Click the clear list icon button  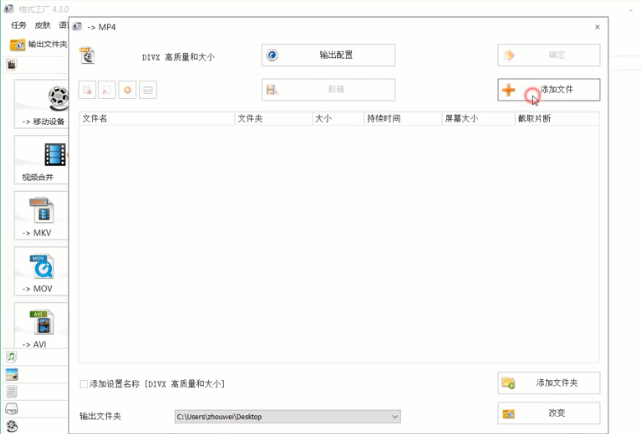pos(107,90)
